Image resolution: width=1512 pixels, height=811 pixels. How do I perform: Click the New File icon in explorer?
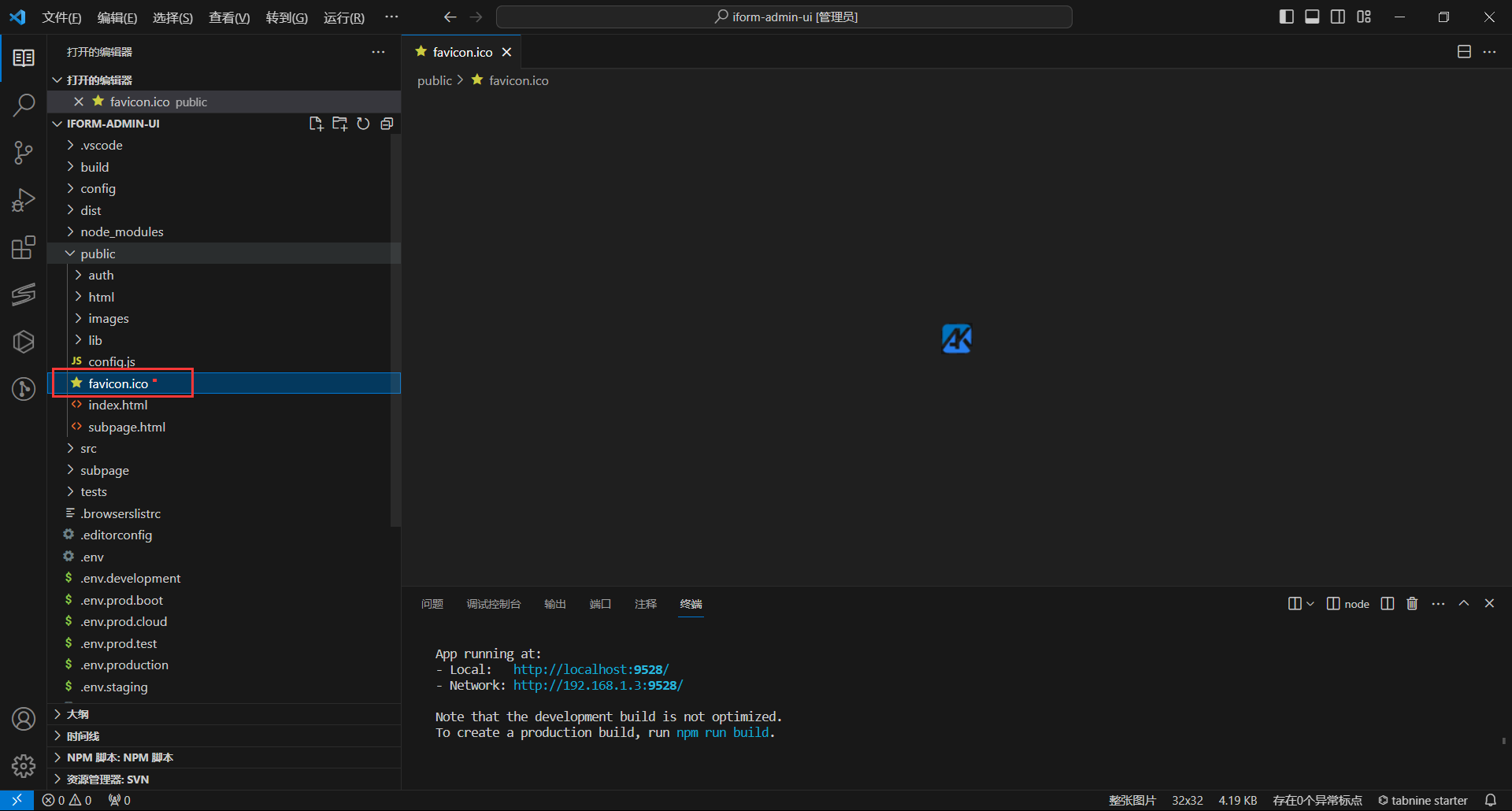(x=316, y=124)
